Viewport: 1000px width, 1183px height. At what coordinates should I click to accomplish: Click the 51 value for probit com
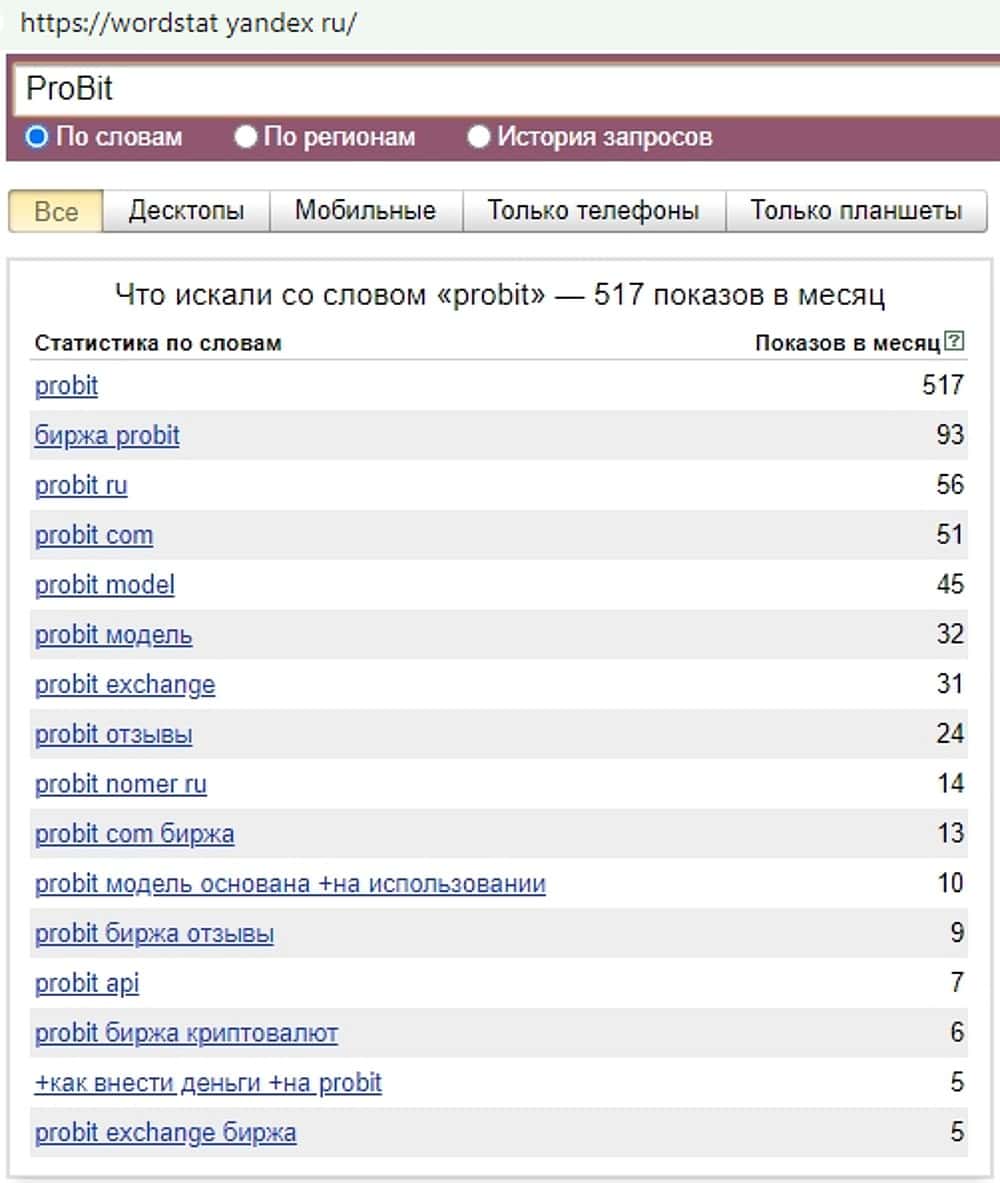tap(950, 534)
